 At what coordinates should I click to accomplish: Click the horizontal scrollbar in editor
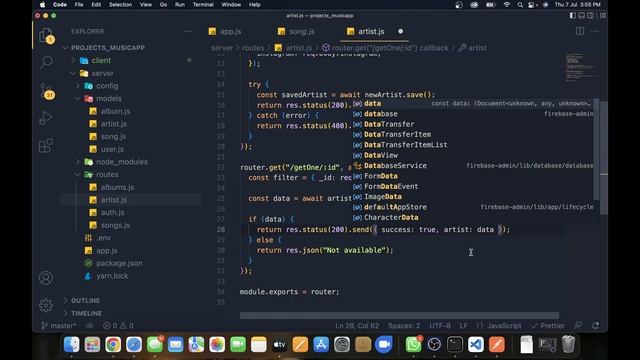(399, 316)
